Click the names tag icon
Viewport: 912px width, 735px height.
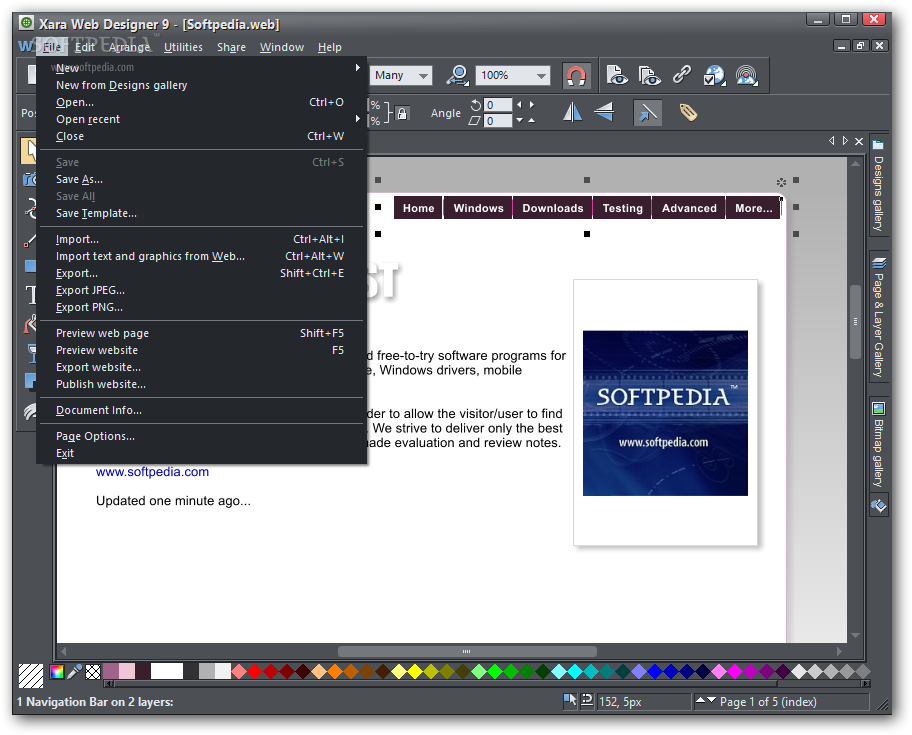tap(688, 112)
